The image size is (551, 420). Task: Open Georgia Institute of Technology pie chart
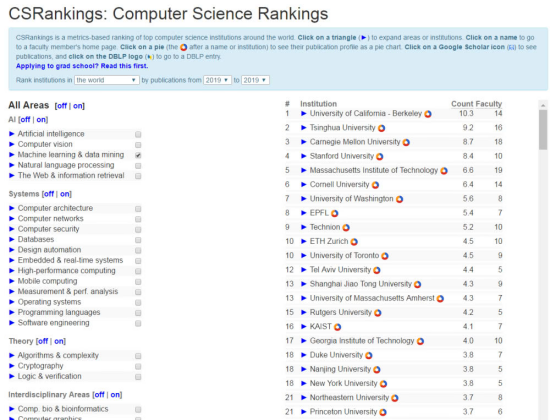point(420,341)
